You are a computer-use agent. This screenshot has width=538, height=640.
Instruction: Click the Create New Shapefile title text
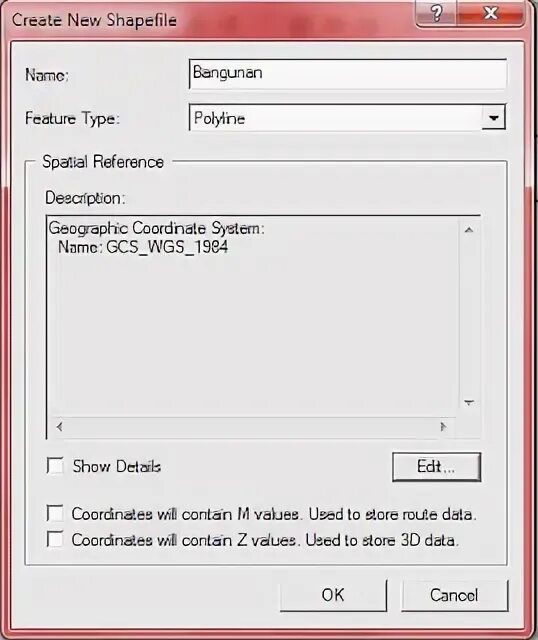[x=94, y=20]
